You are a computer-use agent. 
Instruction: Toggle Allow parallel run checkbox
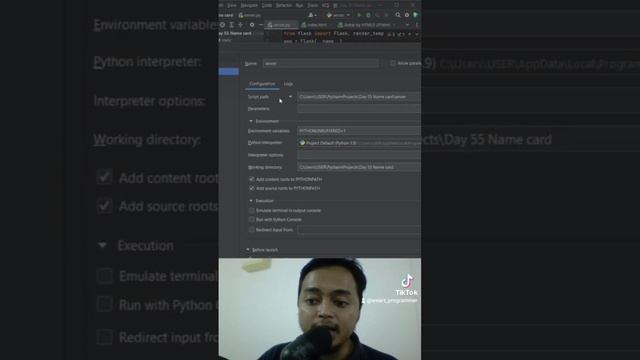[x=393, y=63]
